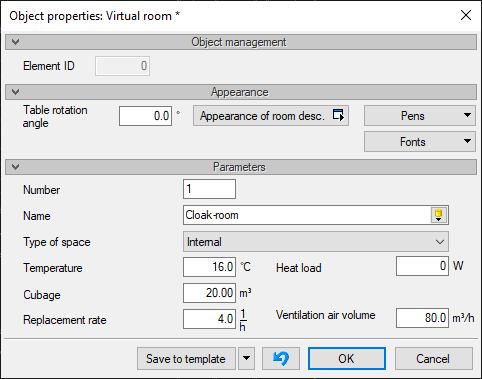Viewport: 482px width, 379px height.
Task: Click the Table rotation angle field
Action: [x=145, y=116]
